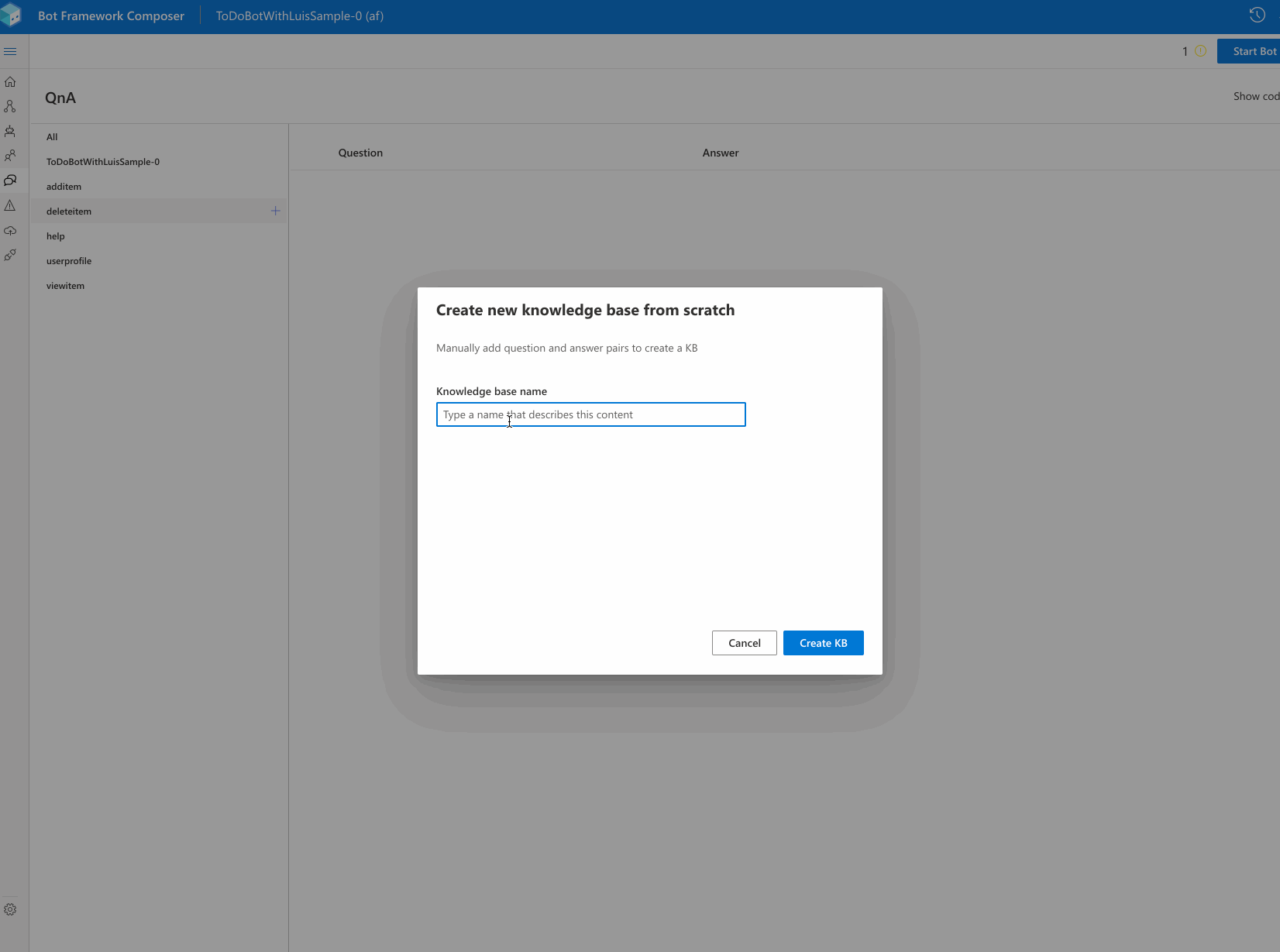Select the All filter in QnA list
The image size is (1280, 952).
[52, 136]
